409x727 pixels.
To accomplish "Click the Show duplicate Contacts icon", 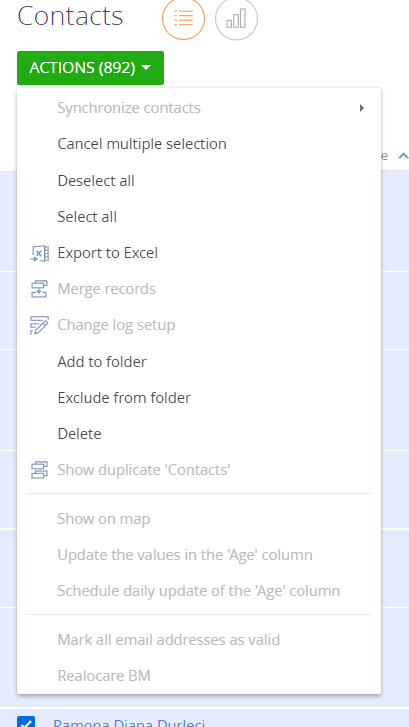I will tap(39, 470).
